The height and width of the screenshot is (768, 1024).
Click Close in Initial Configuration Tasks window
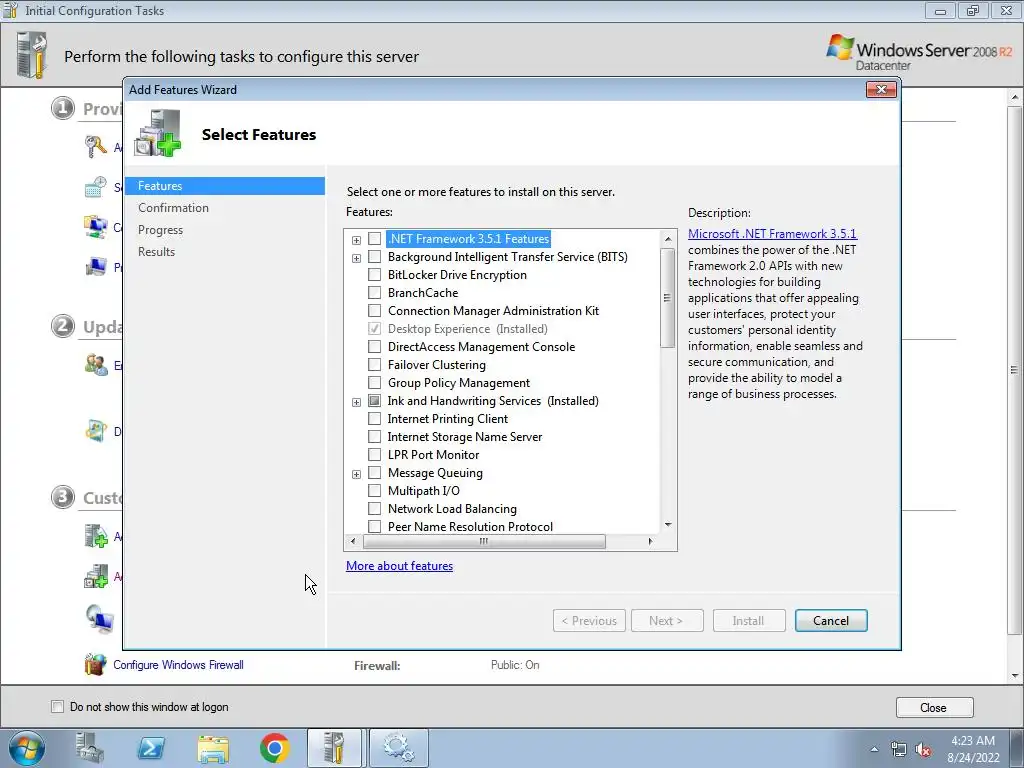[935, 708]
